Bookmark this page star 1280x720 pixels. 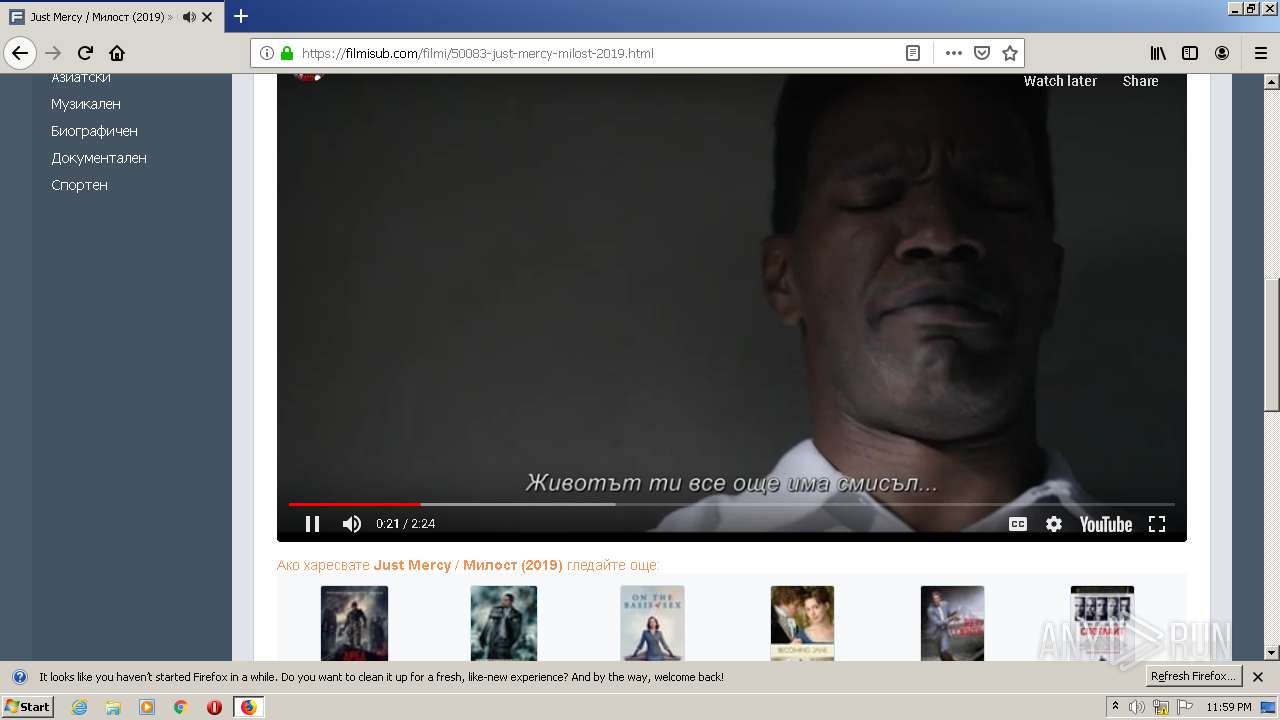tap(1010, 53)
